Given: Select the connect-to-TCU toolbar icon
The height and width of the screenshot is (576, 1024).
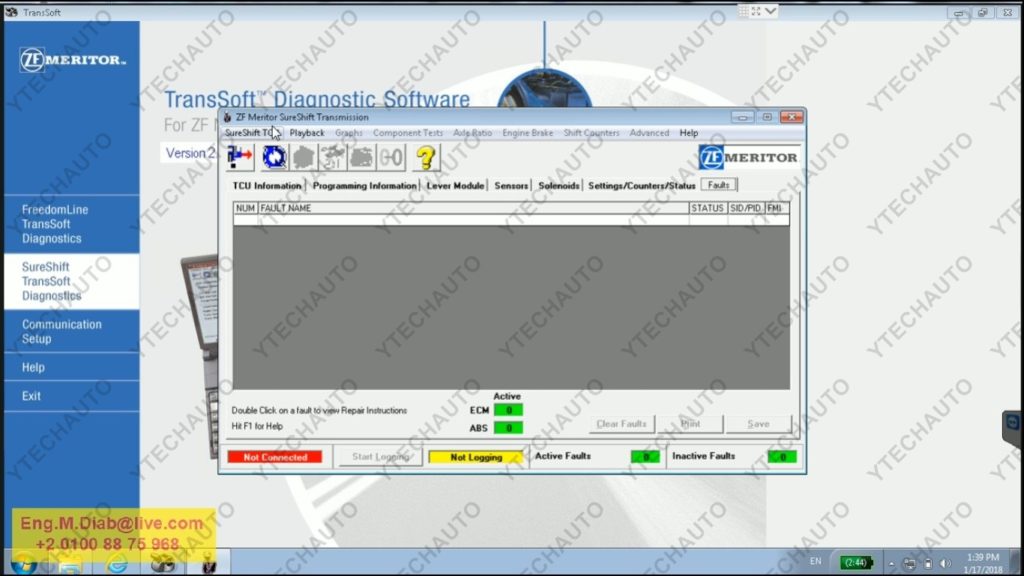Looking at the screenshot, I should tap(239, 156).
